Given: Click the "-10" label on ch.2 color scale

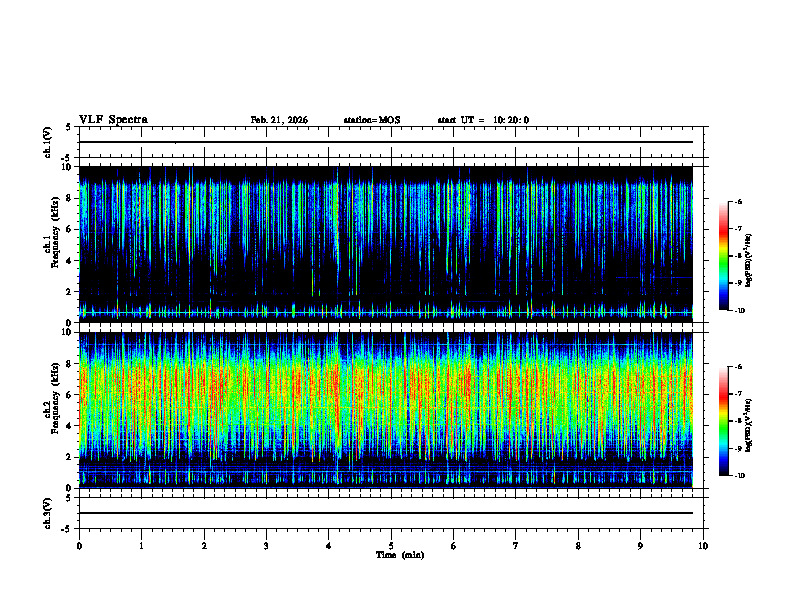Looking at the screenshot, I should [739, 476].
